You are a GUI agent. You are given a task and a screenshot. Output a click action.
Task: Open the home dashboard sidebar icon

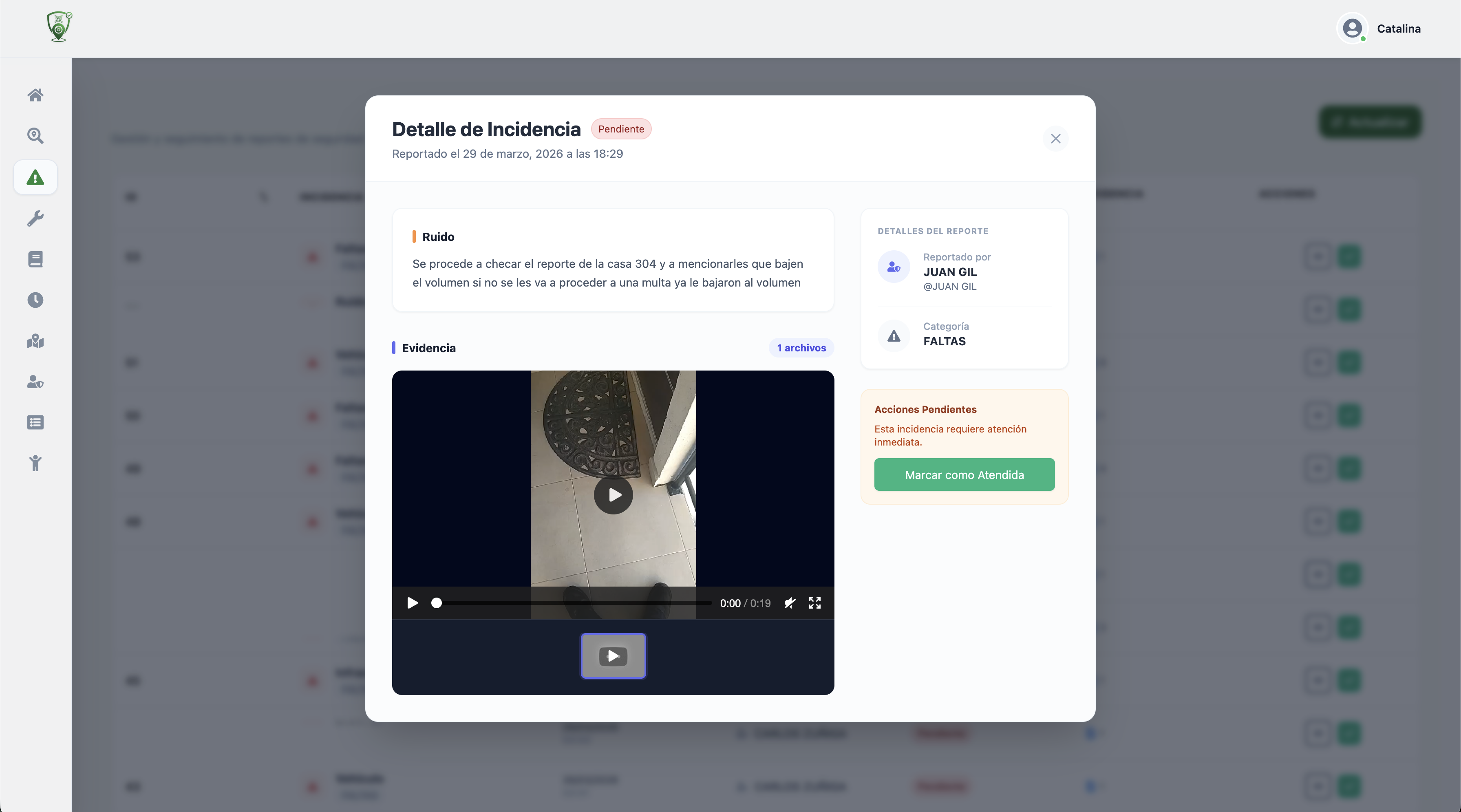35,95
